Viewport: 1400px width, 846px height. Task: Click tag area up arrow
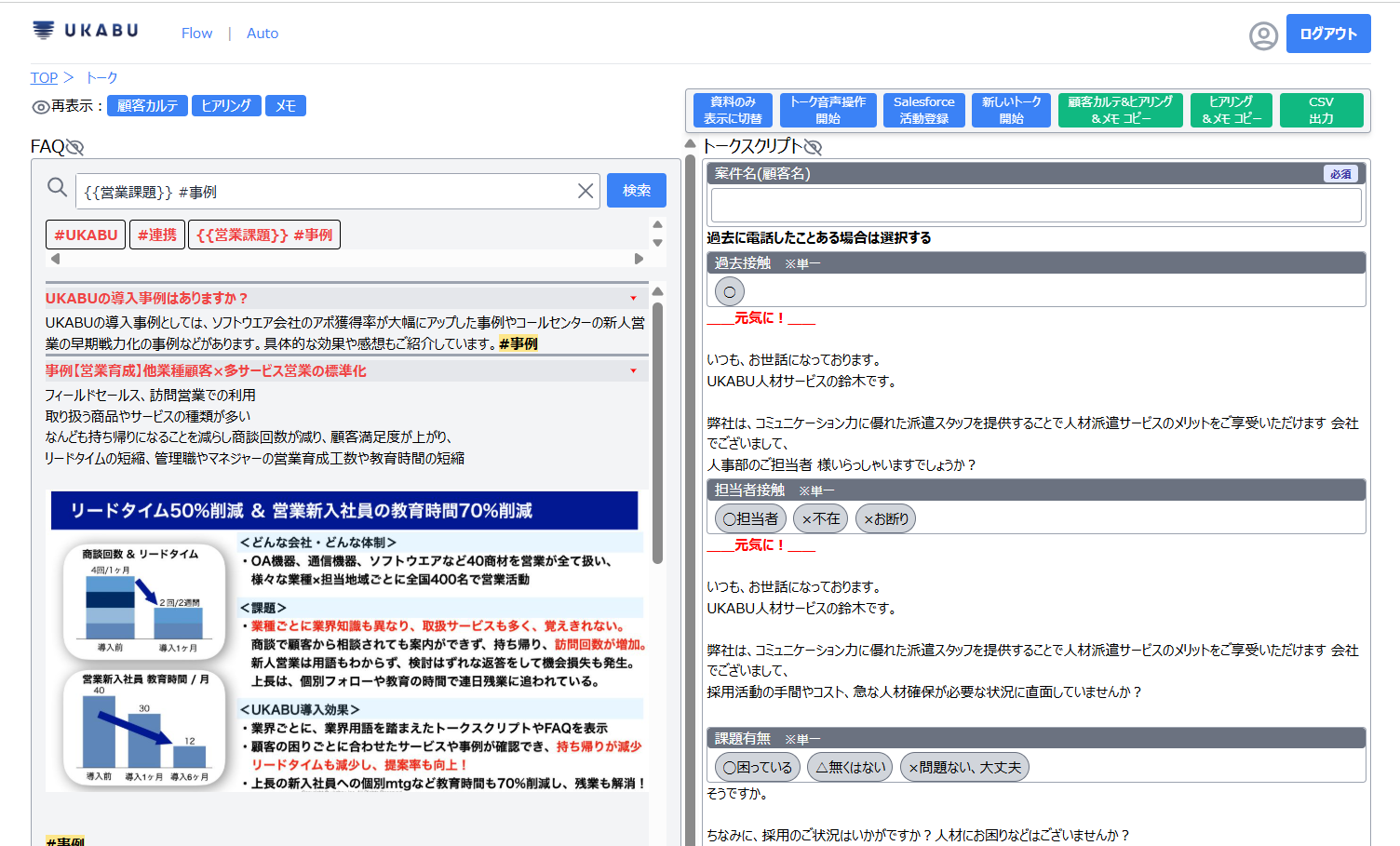tap(657, 224)
